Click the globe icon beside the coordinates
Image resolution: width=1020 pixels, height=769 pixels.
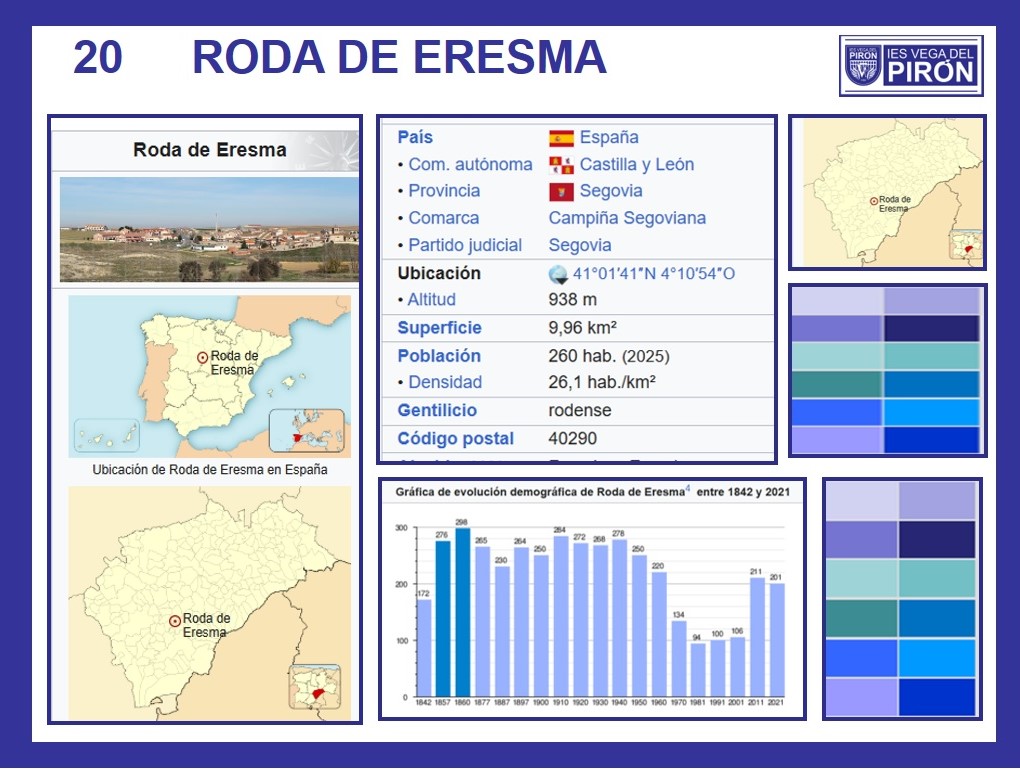click(558, 274)
